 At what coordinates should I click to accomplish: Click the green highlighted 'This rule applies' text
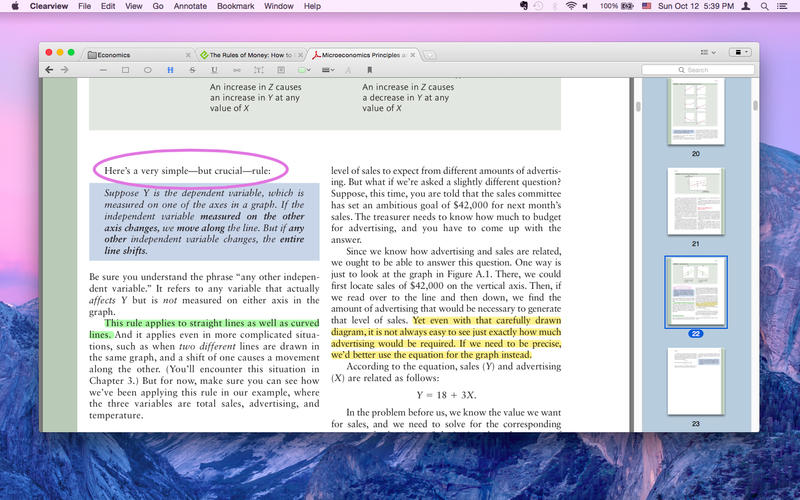pos(204,329)
